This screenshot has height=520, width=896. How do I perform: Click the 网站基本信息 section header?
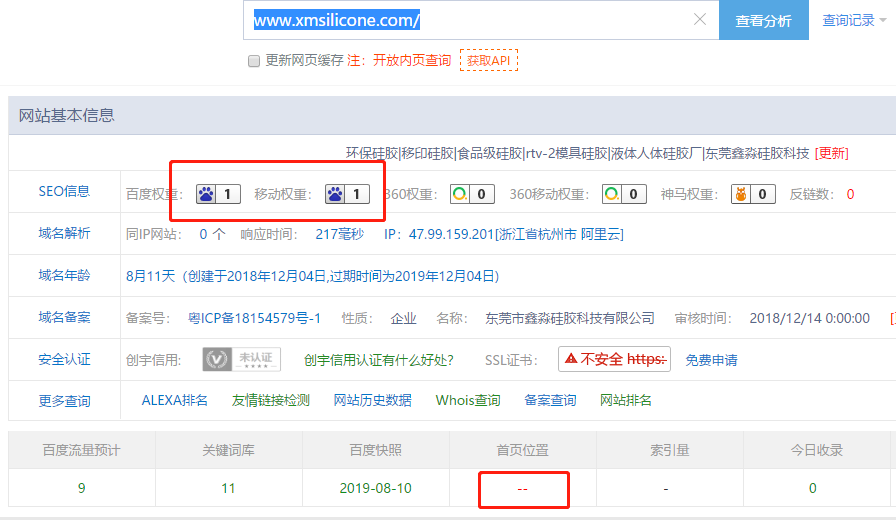tap(67, 115)
